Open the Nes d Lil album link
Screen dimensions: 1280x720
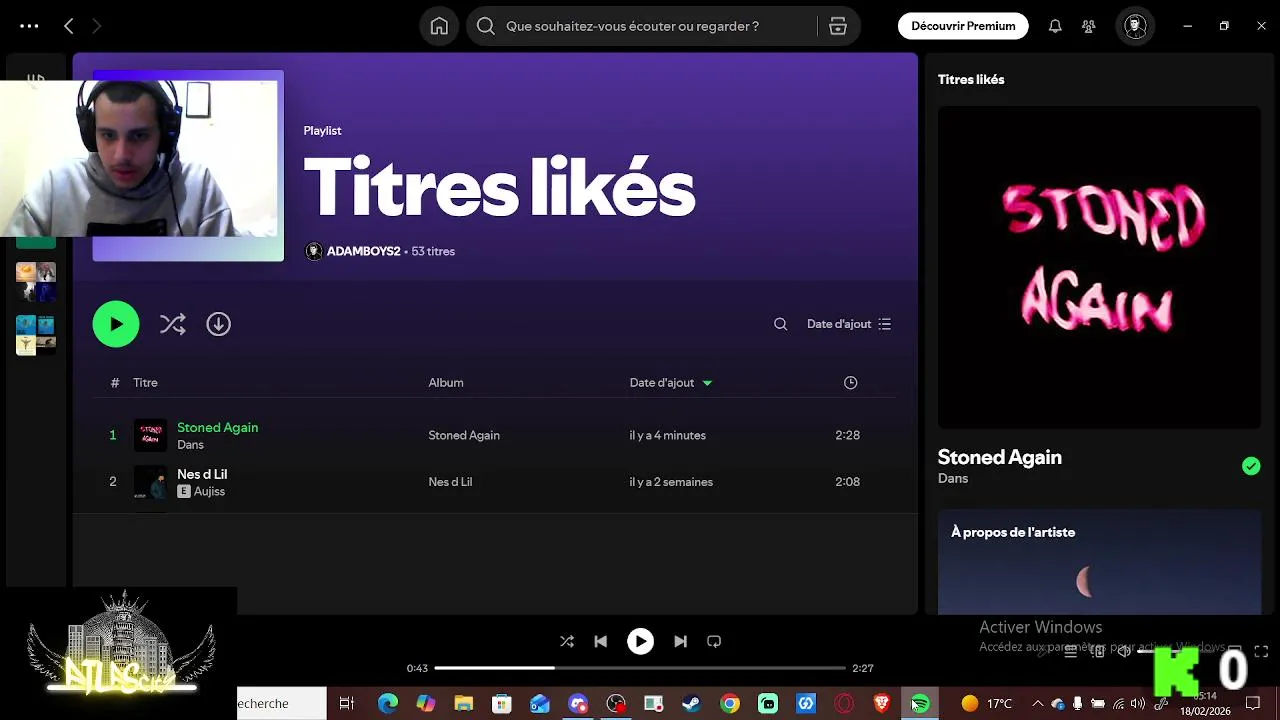point(450,482)
